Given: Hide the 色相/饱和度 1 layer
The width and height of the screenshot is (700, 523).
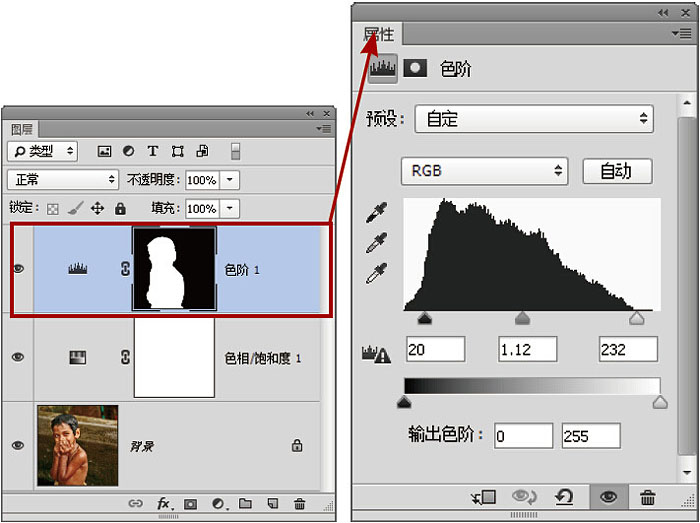Looking at the screenshot, I should [18, 357].
